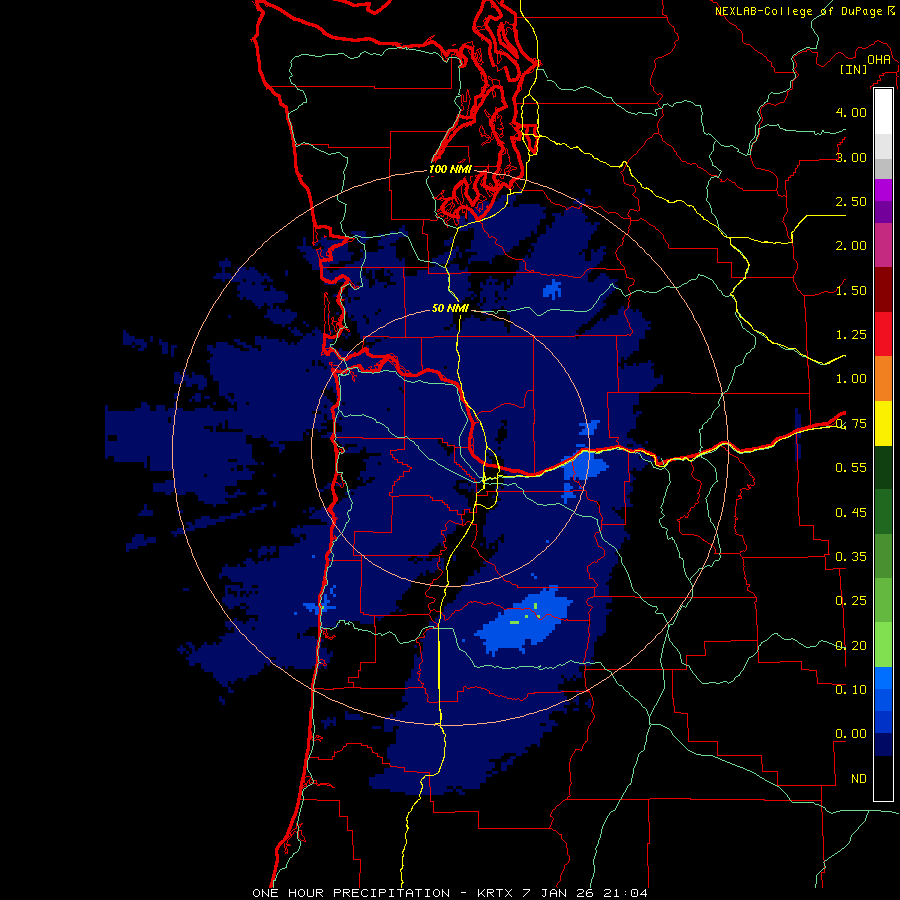Click the 0.75 legend value

[851, 424]
